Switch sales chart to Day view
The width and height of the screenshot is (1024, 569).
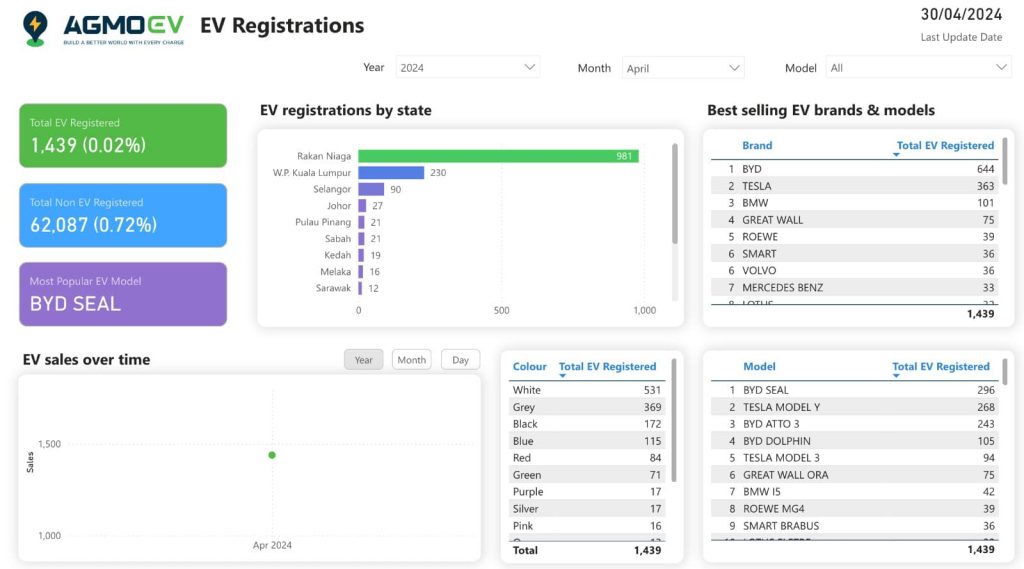pyautogui.click(x=460, y=360)
